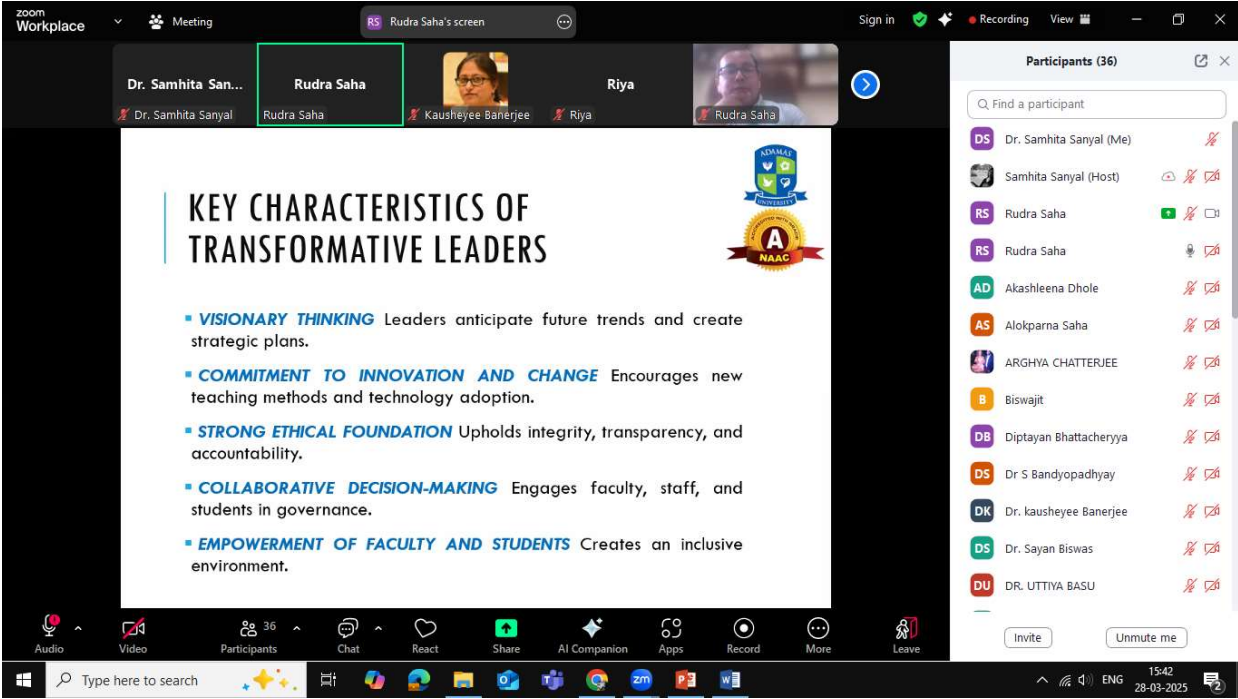
Task: Toggle mic icon for Dr. Samhita Sanyal (Me)
Action: coord(1212,140)
